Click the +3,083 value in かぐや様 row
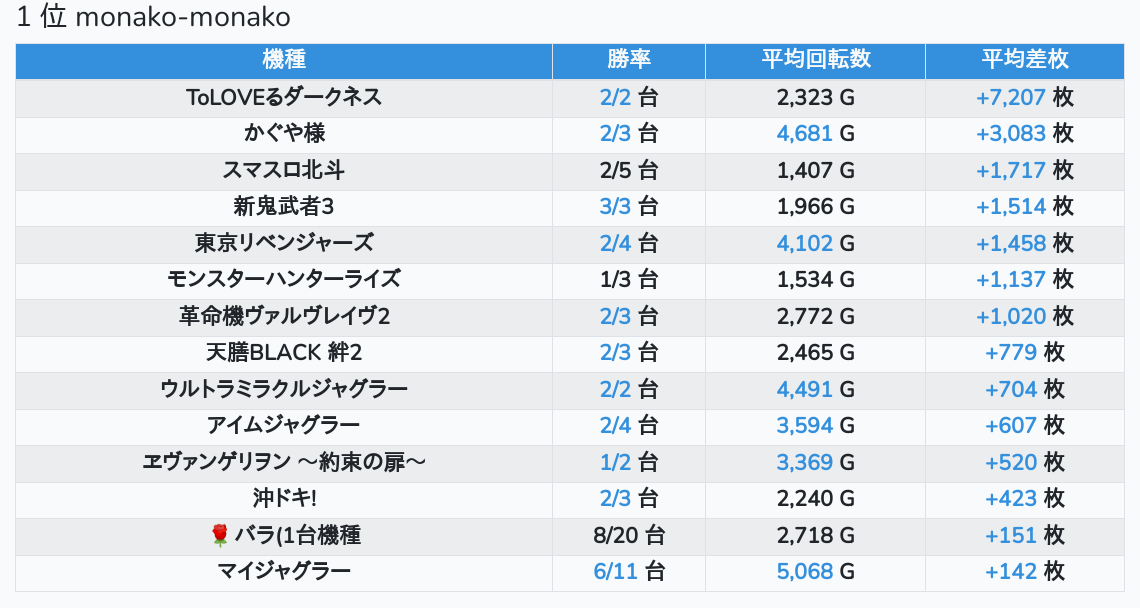Image resolution: width=1140 pixels, height=608 pixels. tap(1010, 133)
